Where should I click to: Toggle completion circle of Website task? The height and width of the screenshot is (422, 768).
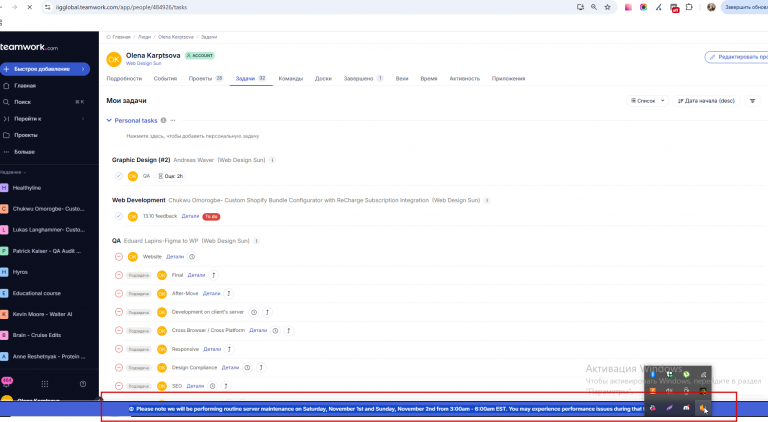[x=119, y=257]
